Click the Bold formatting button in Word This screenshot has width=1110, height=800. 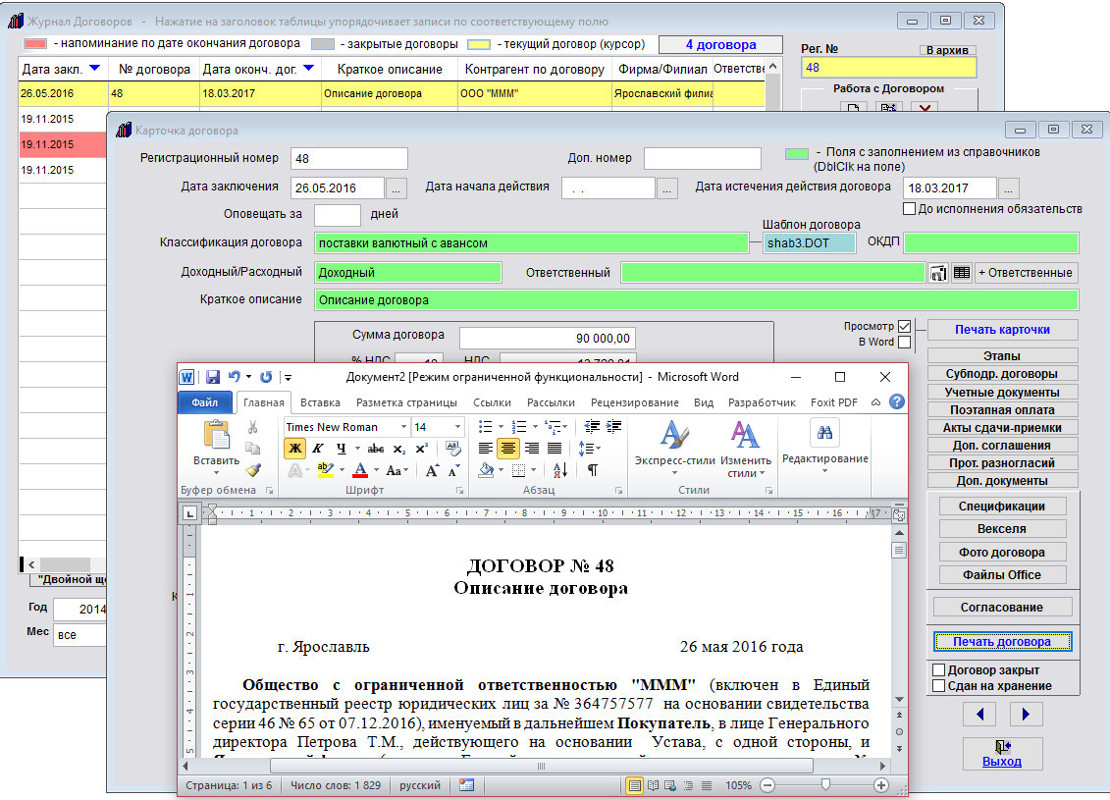click(295, 448)
